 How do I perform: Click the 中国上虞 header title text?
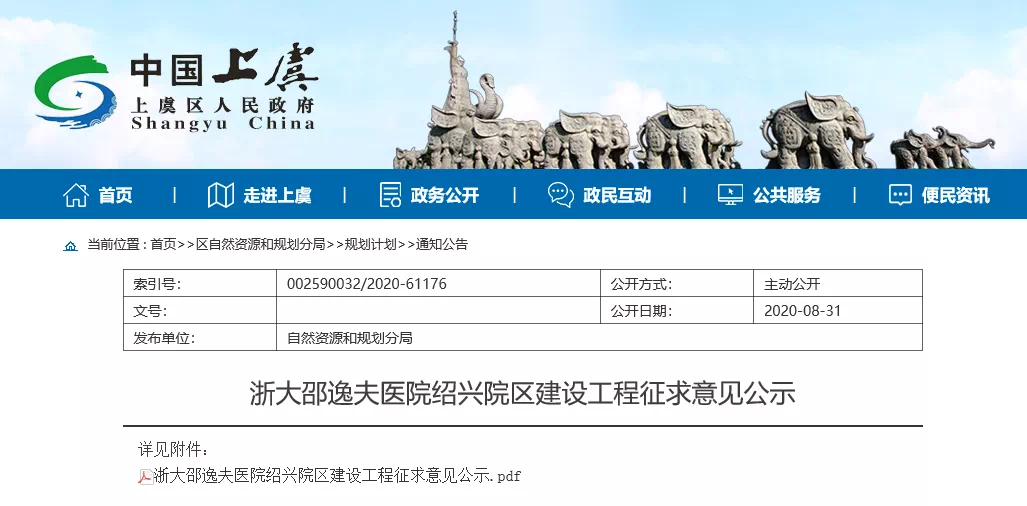[x=223, y=68]
